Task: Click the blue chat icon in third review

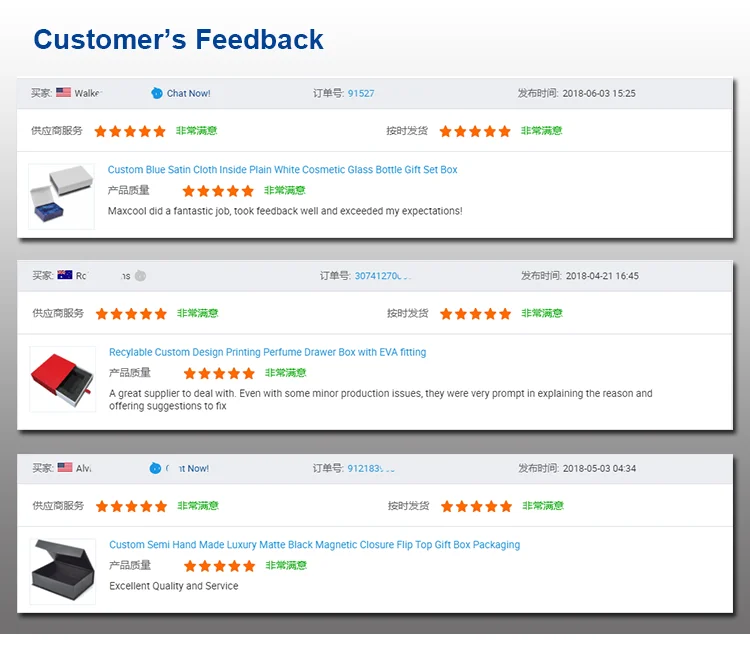Action: pyautogui.click(x=155, y=468)
